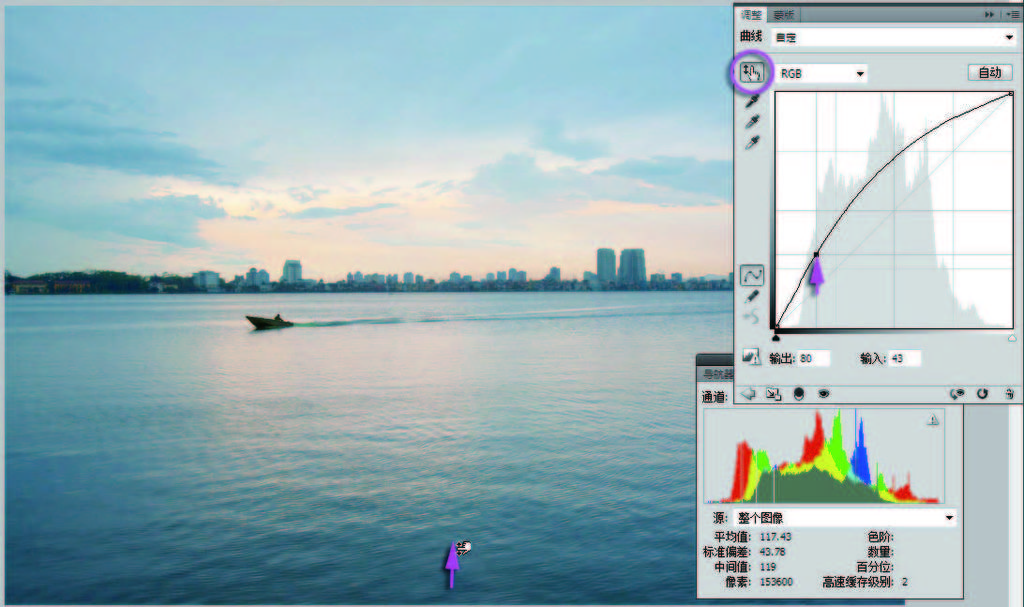The height and width of the screenshot is (607, 1024).
Task: Click histogram panel uncached refresh warning triangle
Action: tap(933, 420)
